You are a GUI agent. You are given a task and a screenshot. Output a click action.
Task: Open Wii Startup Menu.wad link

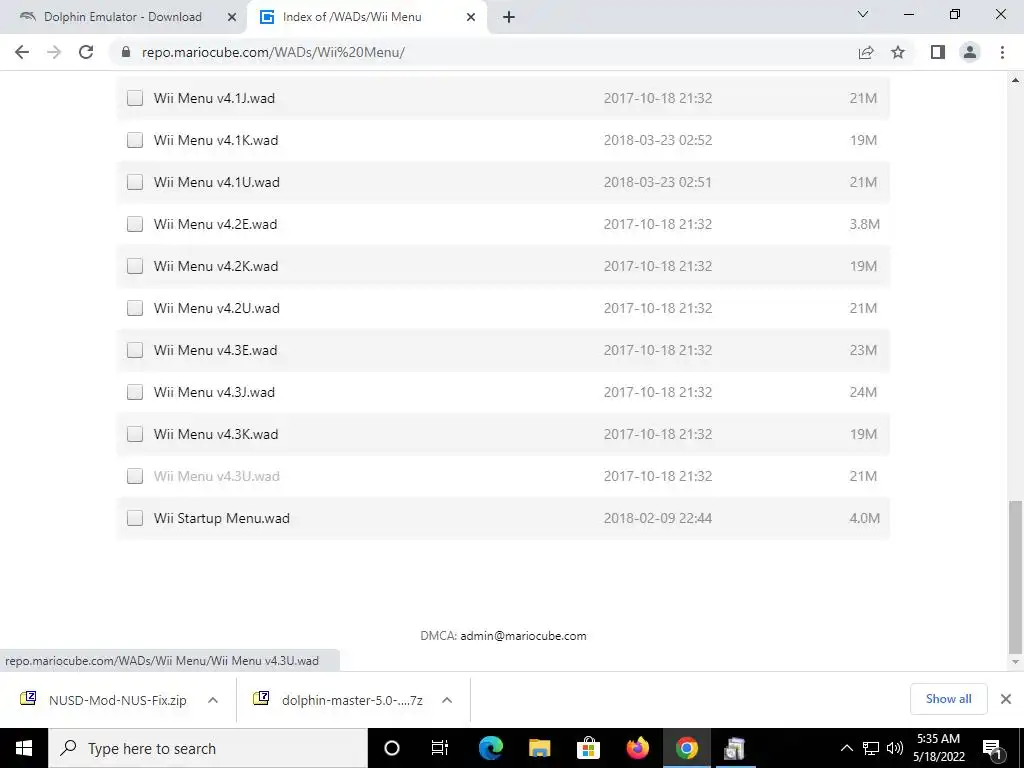222,518
